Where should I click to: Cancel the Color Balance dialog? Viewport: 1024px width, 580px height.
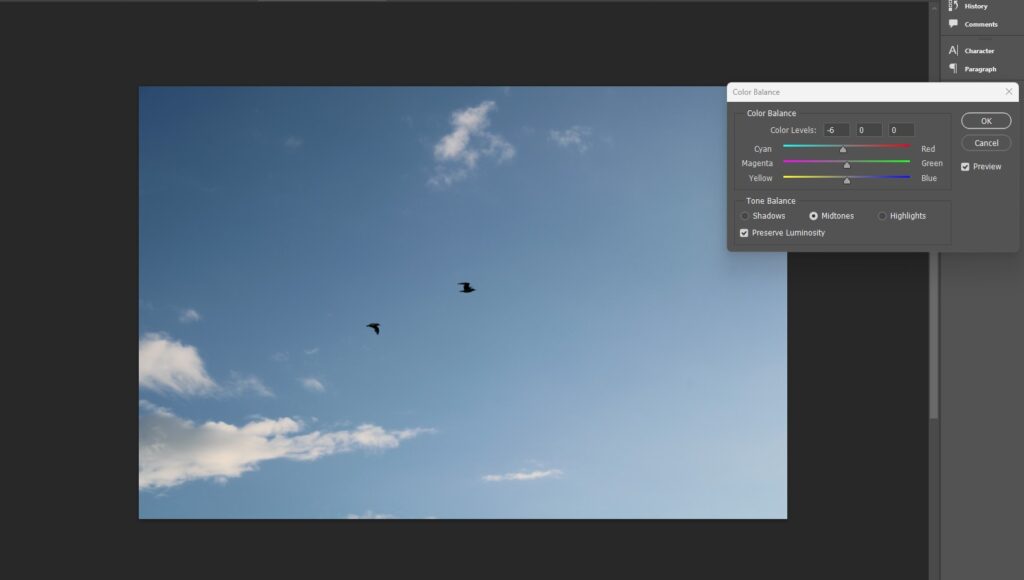coord(986,143)
